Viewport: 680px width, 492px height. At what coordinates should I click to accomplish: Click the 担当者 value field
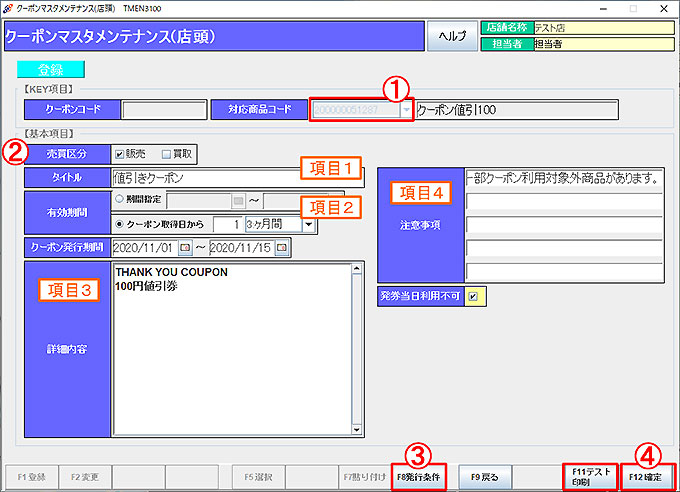pyautogui.click(x=604, y=44)
